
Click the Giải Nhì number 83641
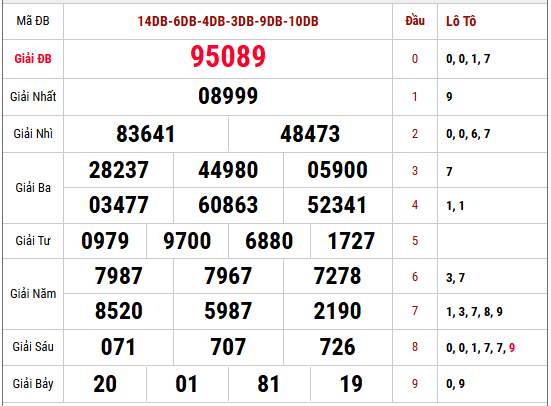145,134
